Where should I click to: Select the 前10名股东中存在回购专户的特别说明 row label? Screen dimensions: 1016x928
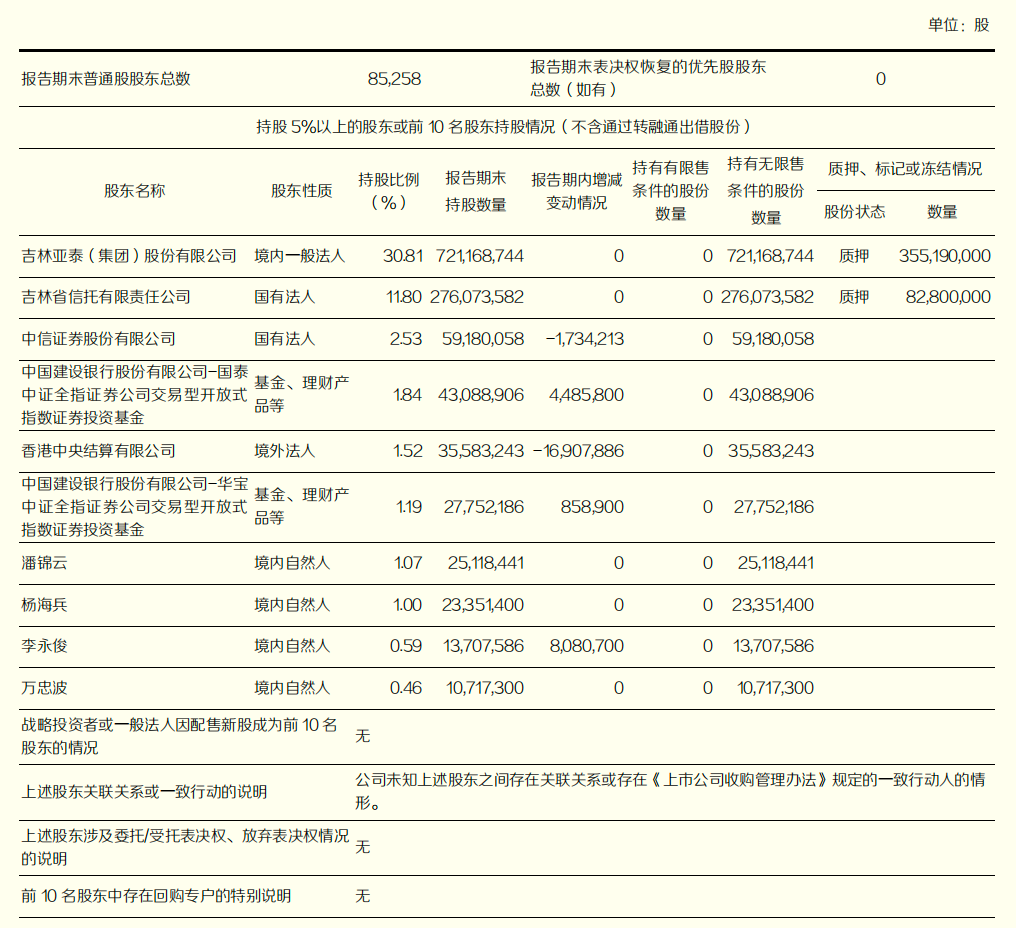tap(156, 896)
